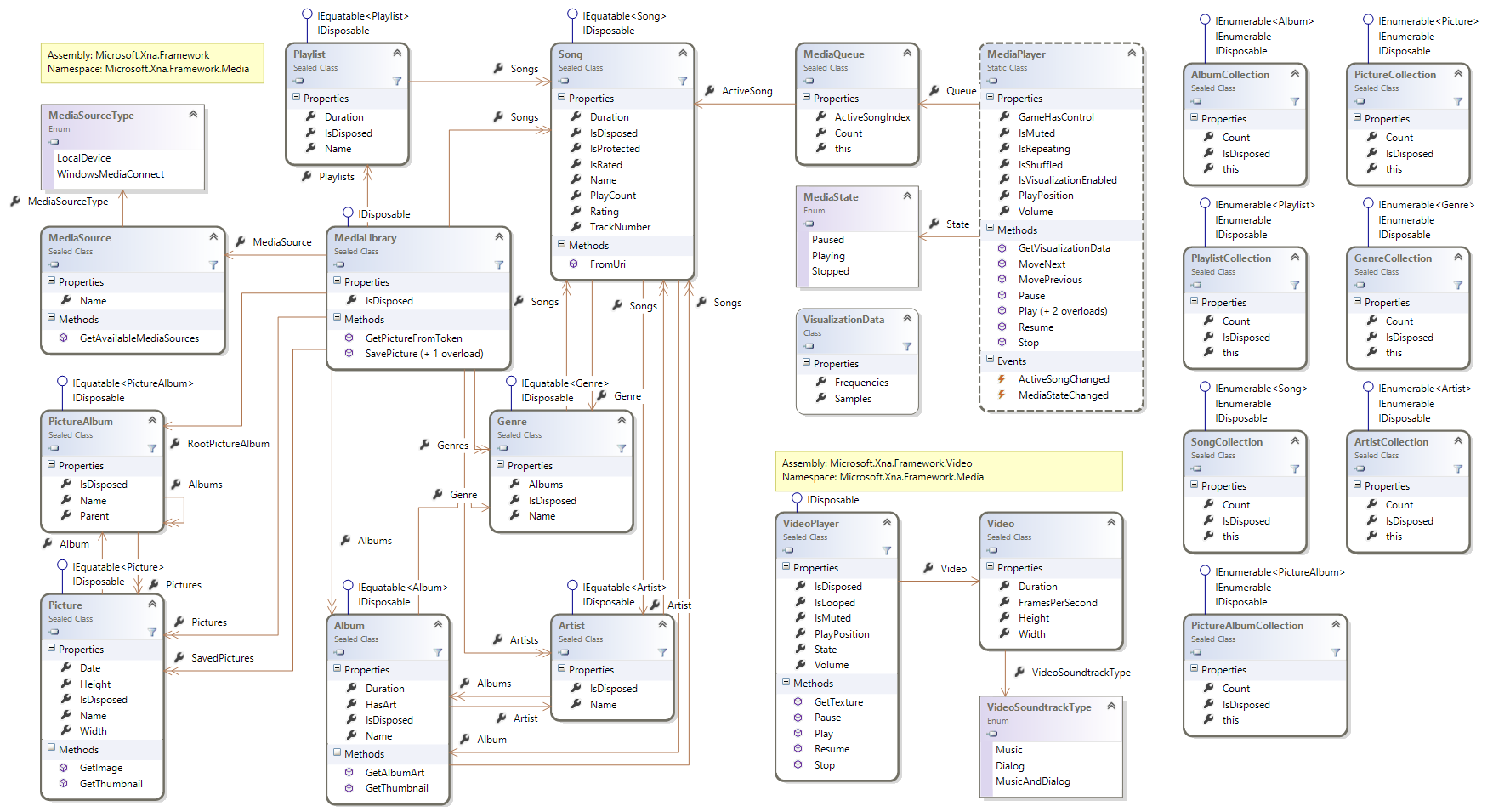Screen dimensions: 1493x812
Task: Click the lightning event icon beside MediaStateChanged
Action: 1002,395
